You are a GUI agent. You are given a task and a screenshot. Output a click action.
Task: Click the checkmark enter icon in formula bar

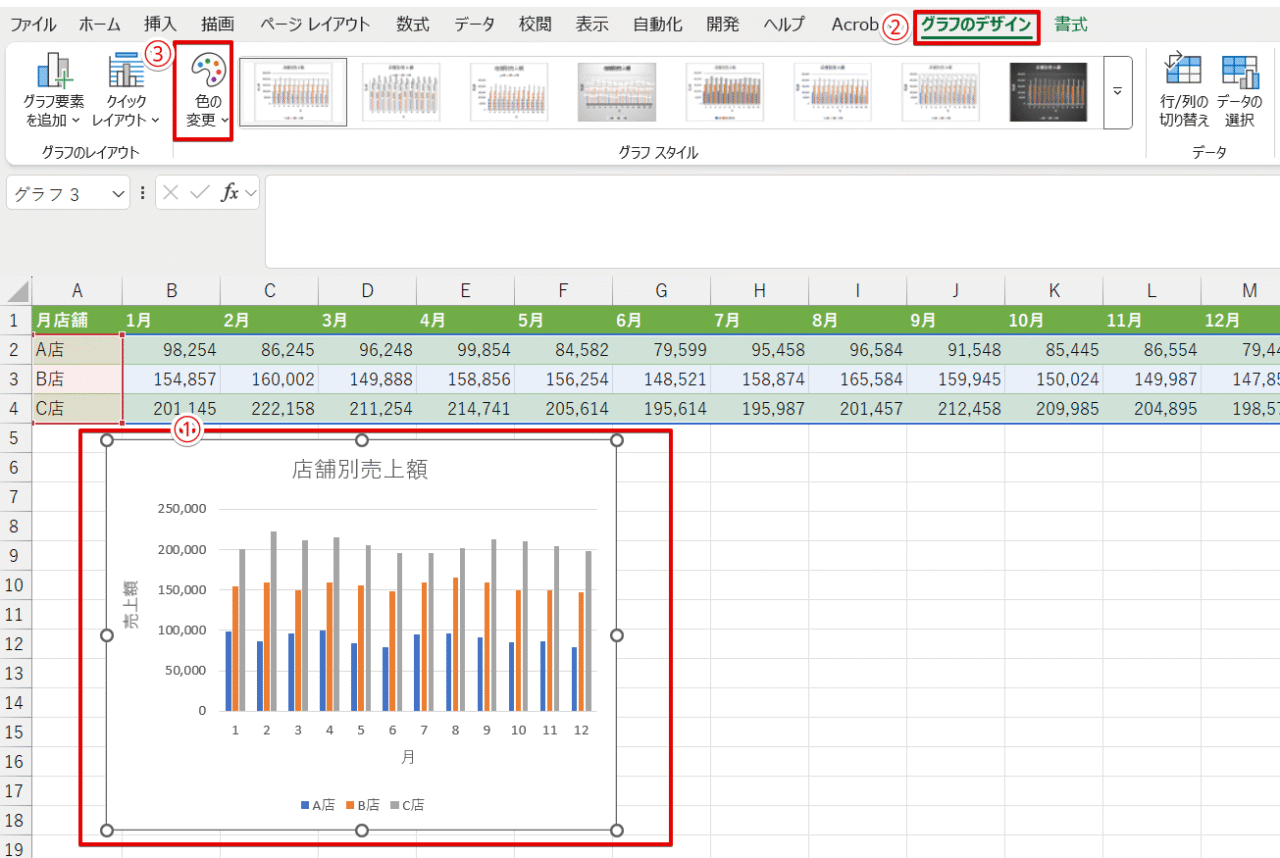[199, 193]
